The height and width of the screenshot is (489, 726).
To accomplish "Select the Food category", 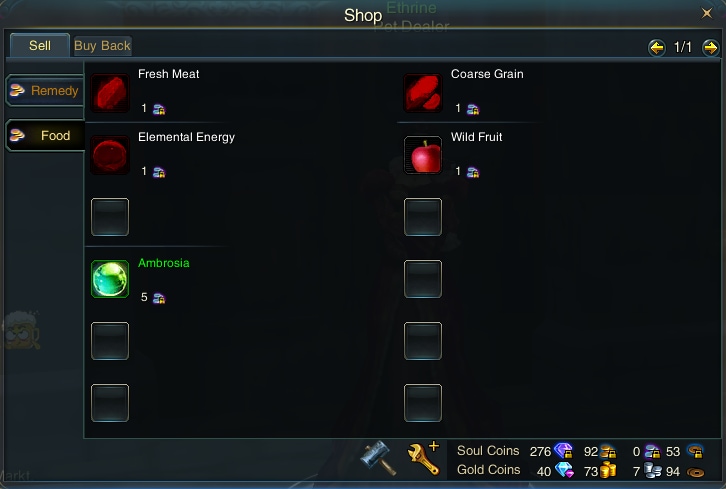I will [x=45, y=135].
